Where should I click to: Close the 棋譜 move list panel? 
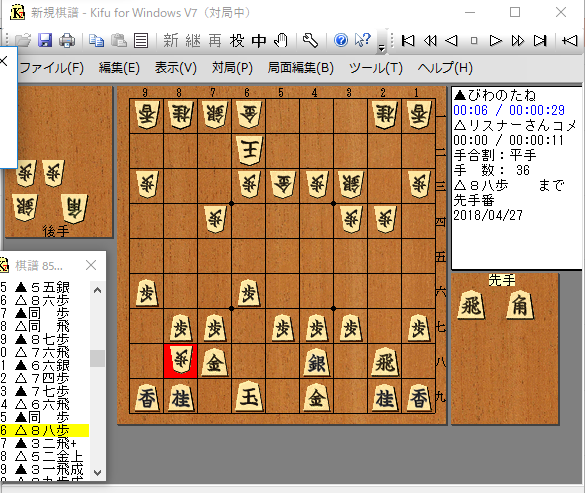coord(91,265)
